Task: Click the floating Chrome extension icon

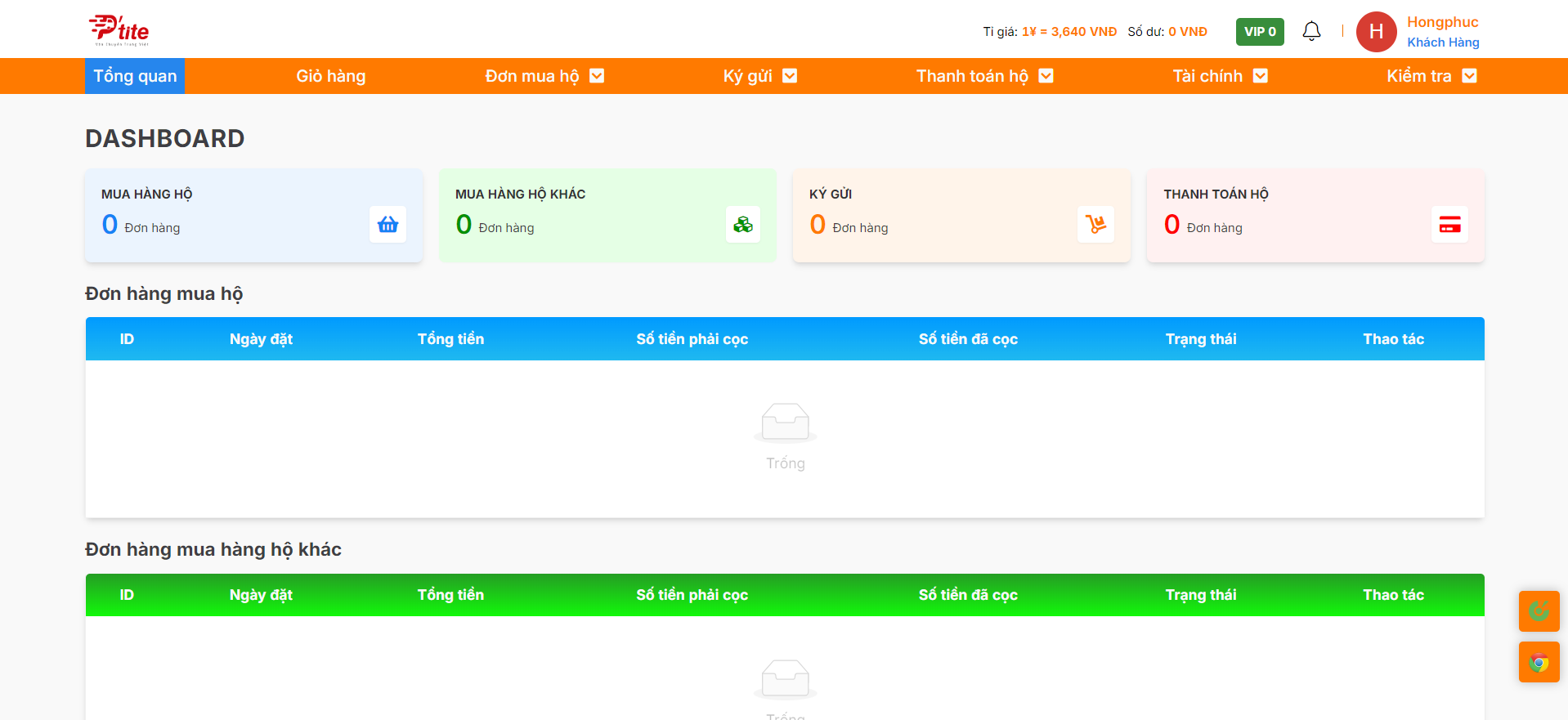Action: 1539,662
